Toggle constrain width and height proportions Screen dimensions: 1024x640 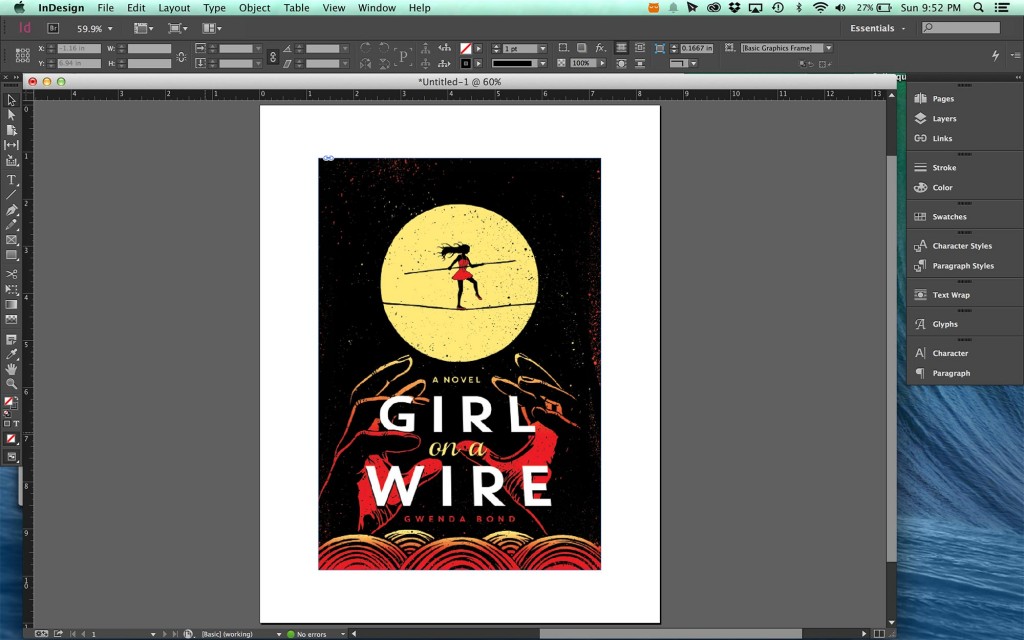pyautogui.click(x=182, y=56)
